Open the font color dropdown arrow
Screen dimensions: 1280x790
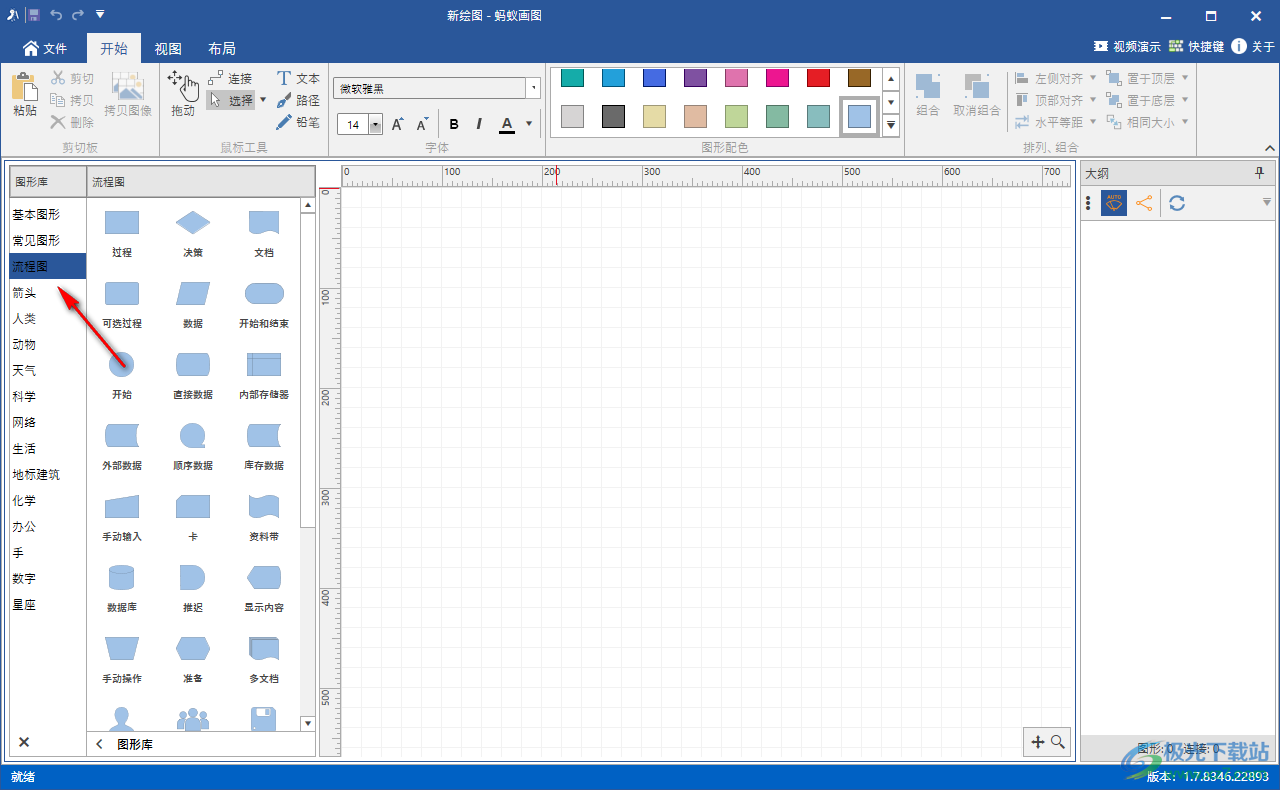529,125
